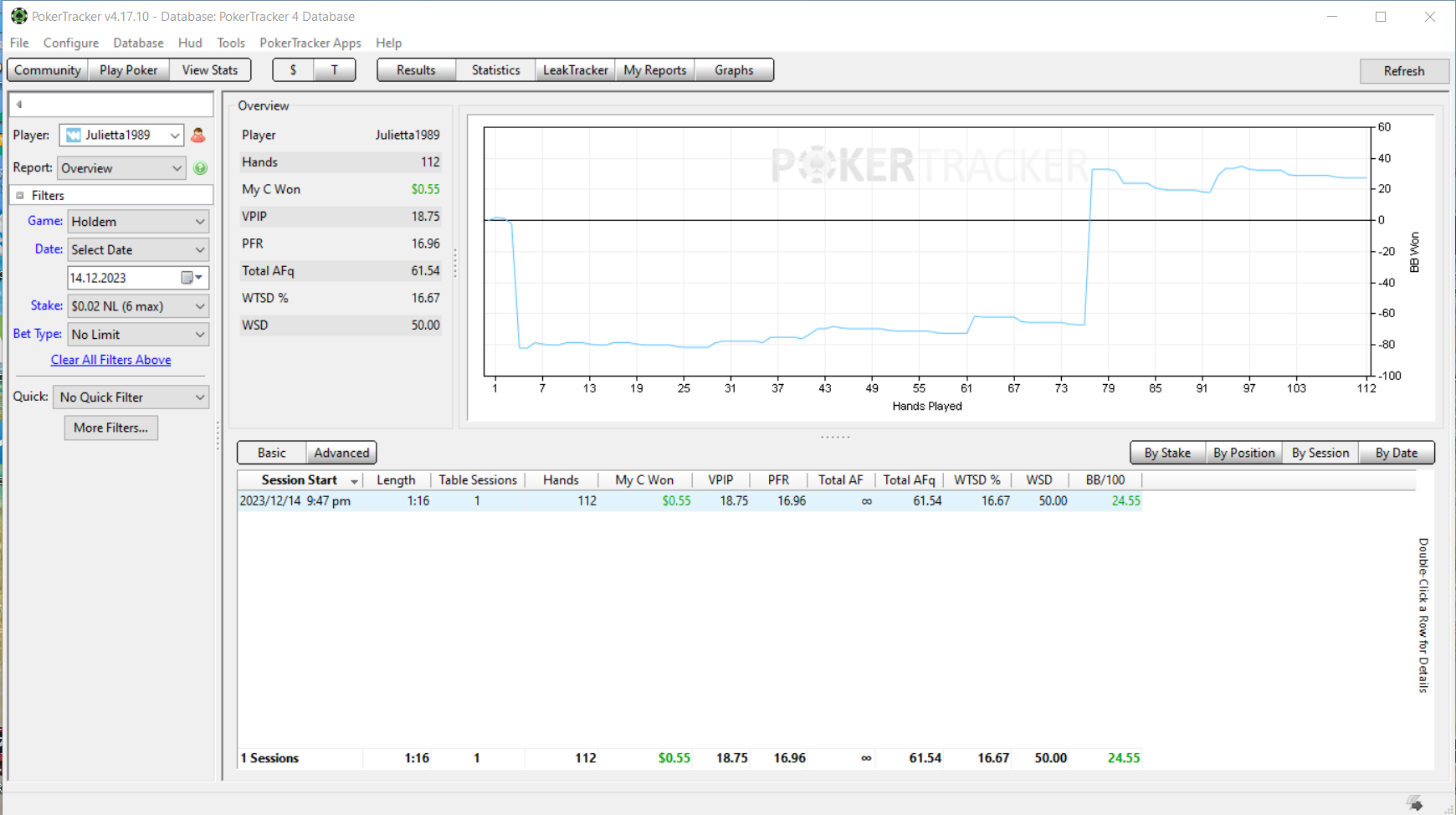1456x815 pixels.
Task: Click the Length column header
Action: (396, 480)
